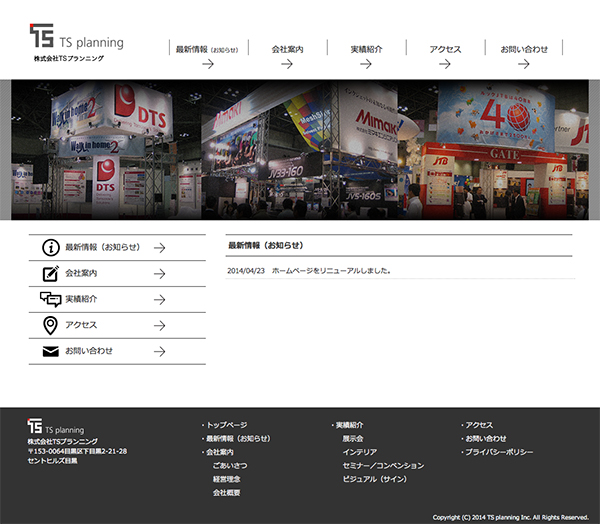600x524 pixels.
Task: Click the envelope icon beside お問い合わせ
Action: pos(51,351)
